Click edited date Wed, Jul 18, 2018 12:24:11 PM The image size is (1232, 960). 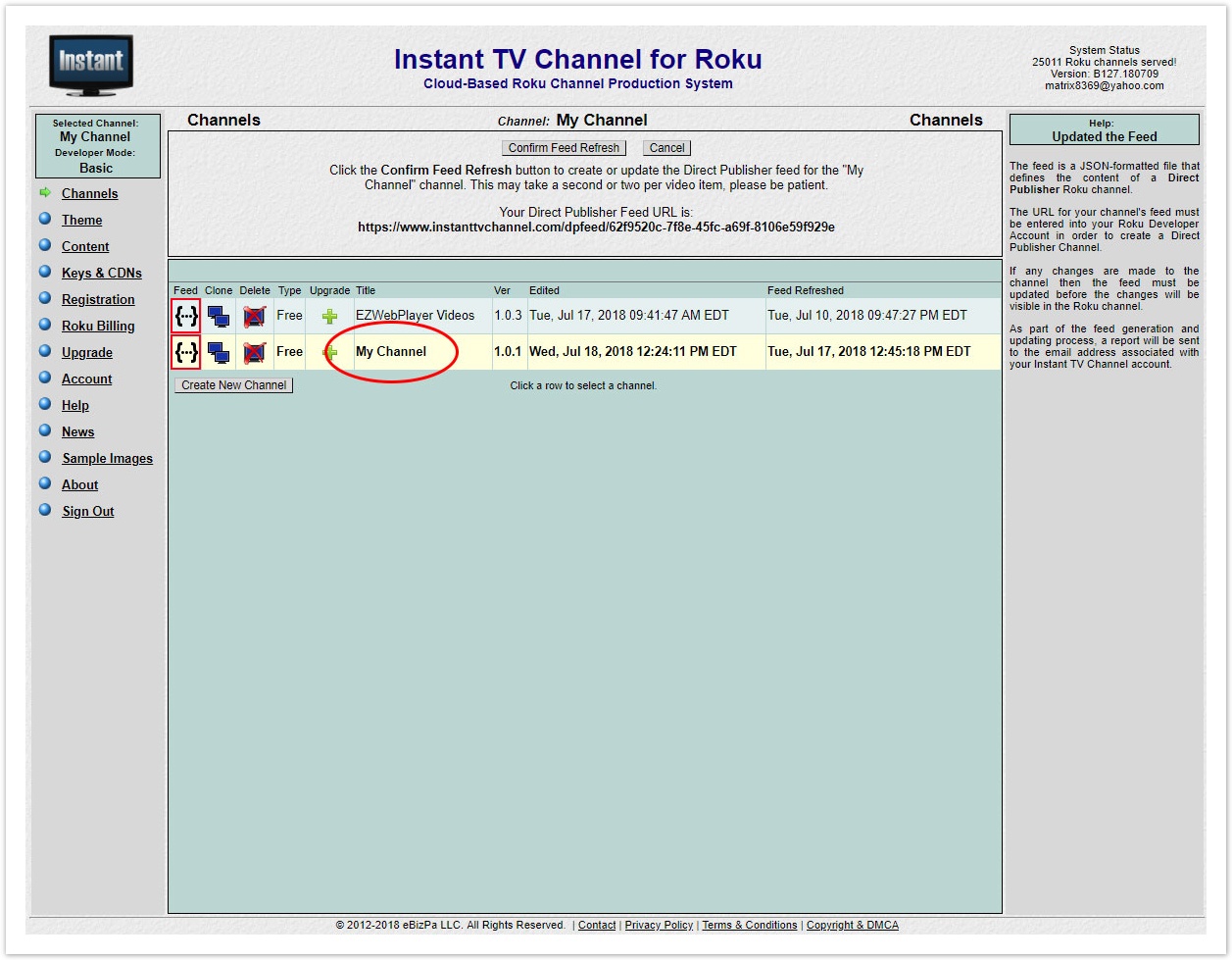pos(633,352)
